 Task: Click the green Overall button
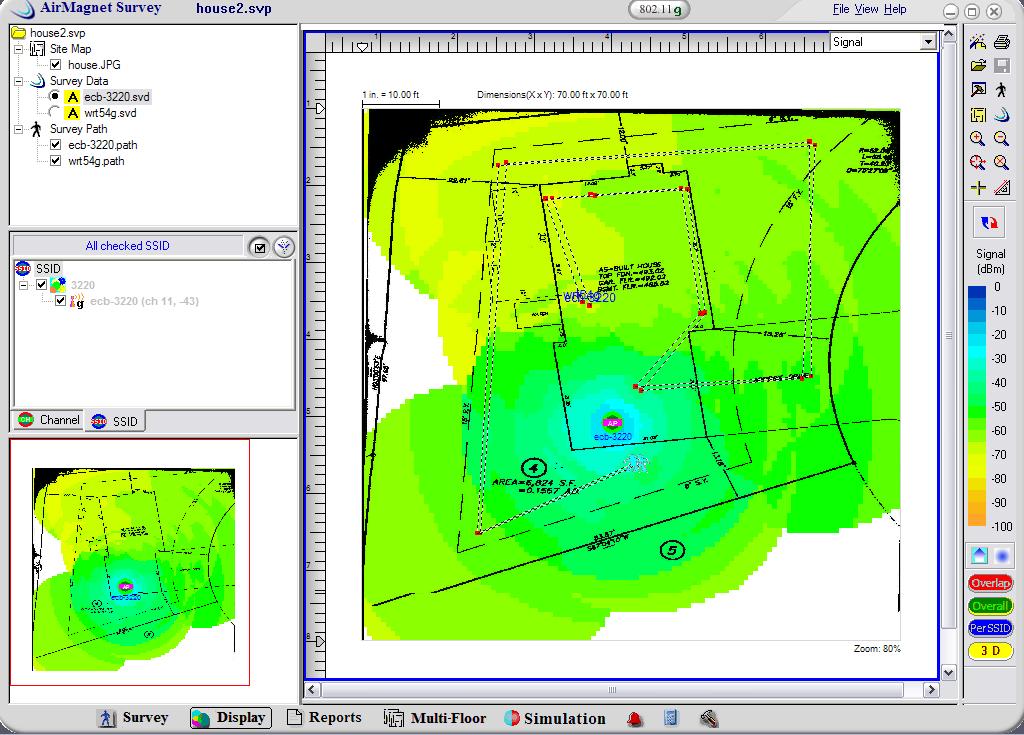[x=990, y=606]
